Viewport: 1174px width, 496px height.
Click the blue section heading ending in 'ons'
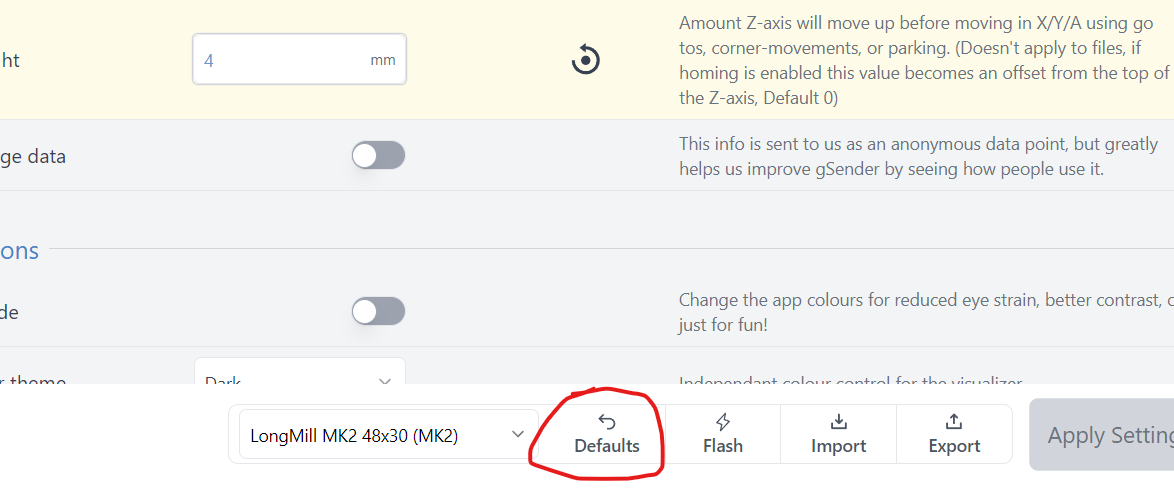pyautogui.click(x=19, y=250)
